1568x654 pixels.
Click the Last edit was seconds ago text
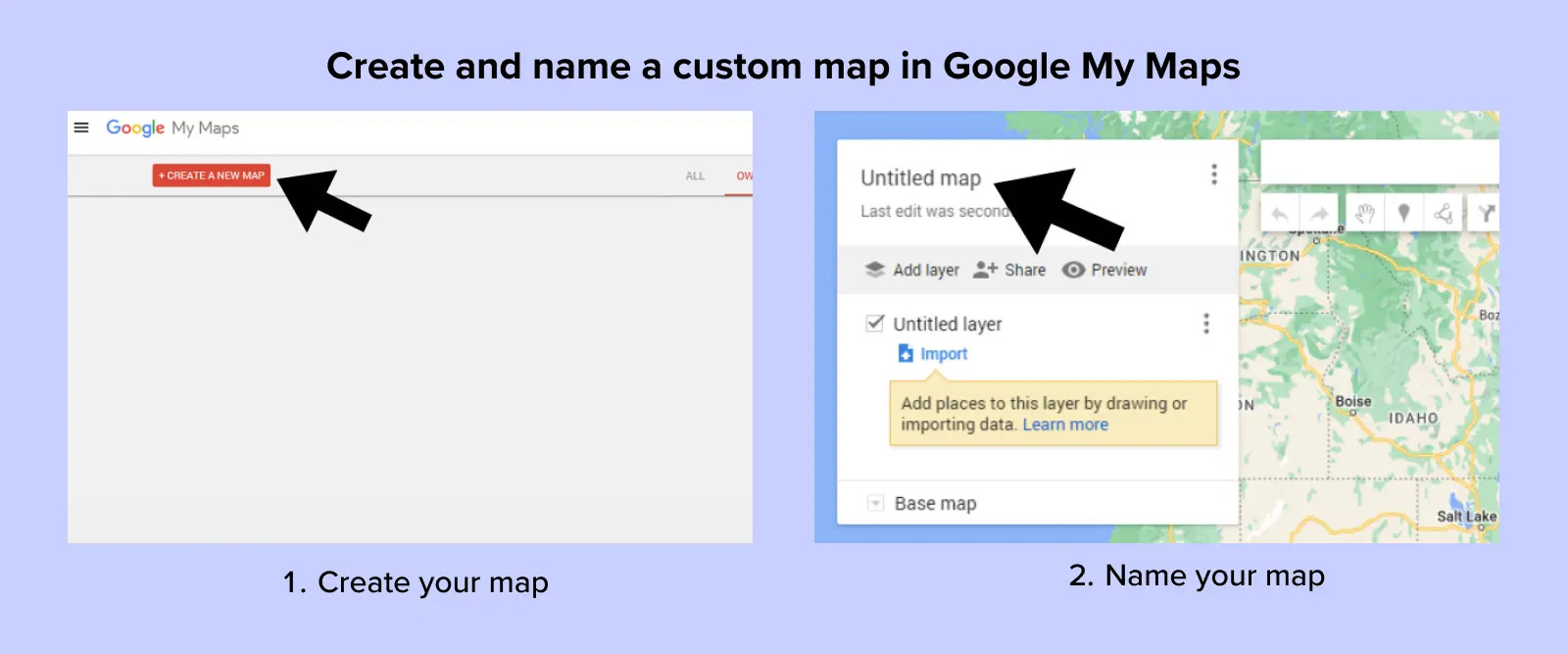(934, 212)
